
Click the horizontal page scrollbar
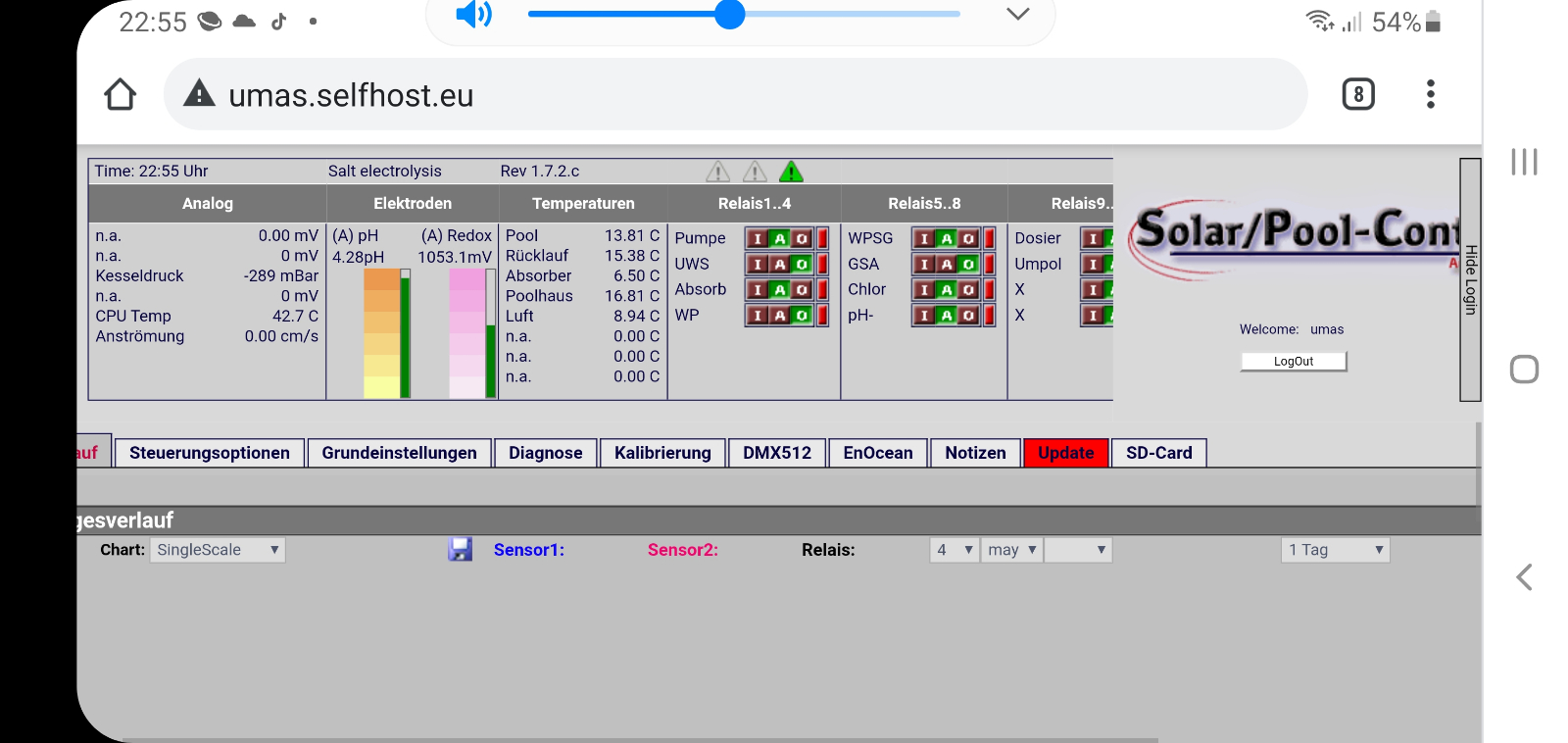coord(640,740)
